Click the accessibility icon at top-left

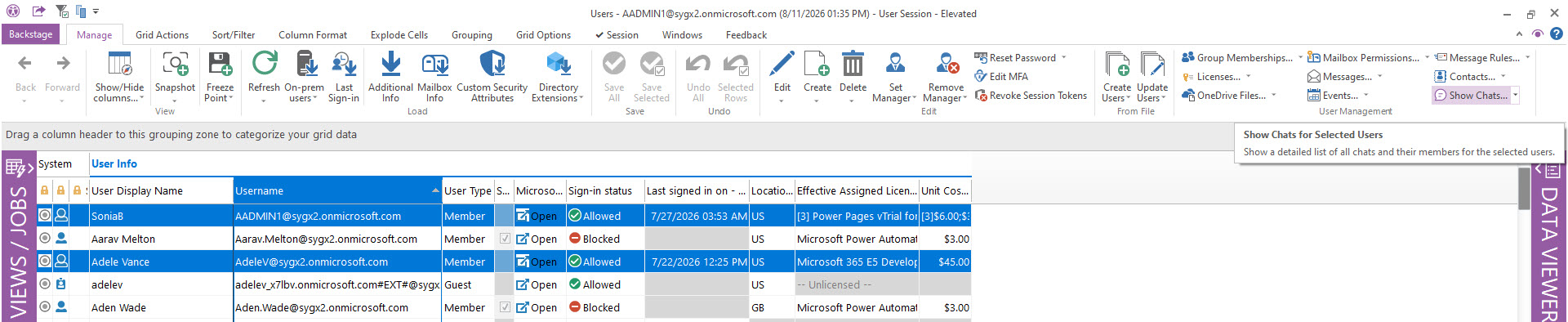pos(13,11)
